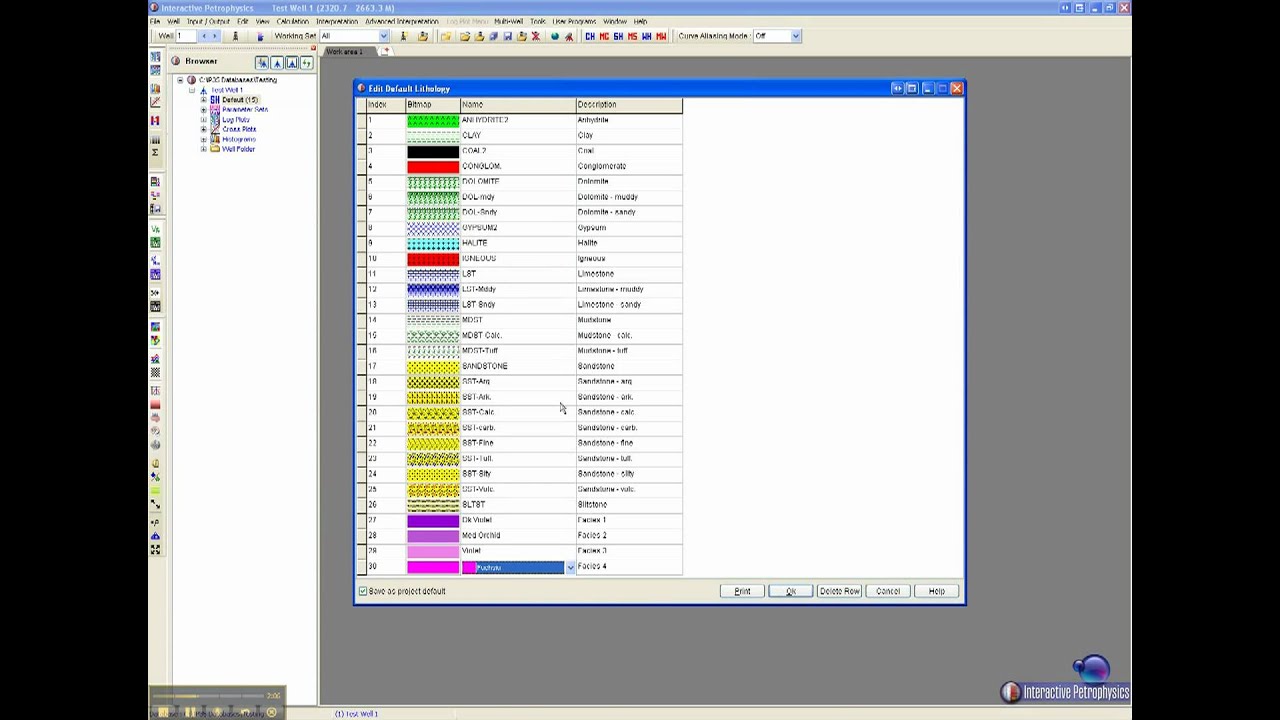This screenshot has height=720, width=1280.
Task: Click the MS toolbar icon
Action: (x=631, y=36)
